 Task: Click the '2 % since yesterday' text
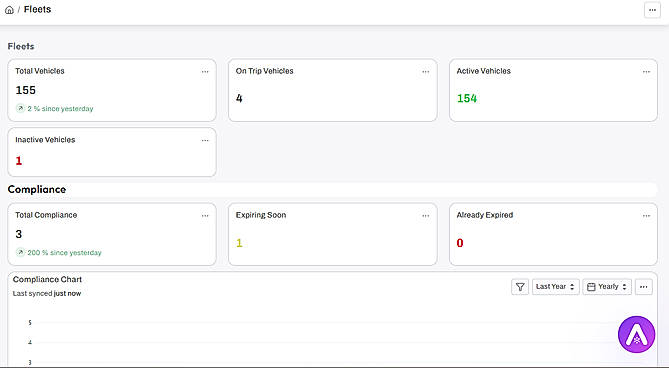click(x=60, y=109)
